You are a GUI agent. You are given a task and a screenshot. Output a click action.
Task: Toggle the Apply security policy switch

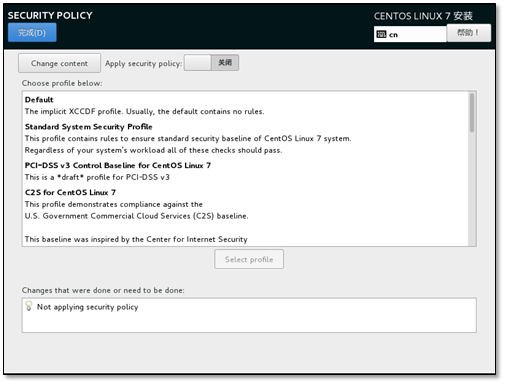click(x=211, y=63)
